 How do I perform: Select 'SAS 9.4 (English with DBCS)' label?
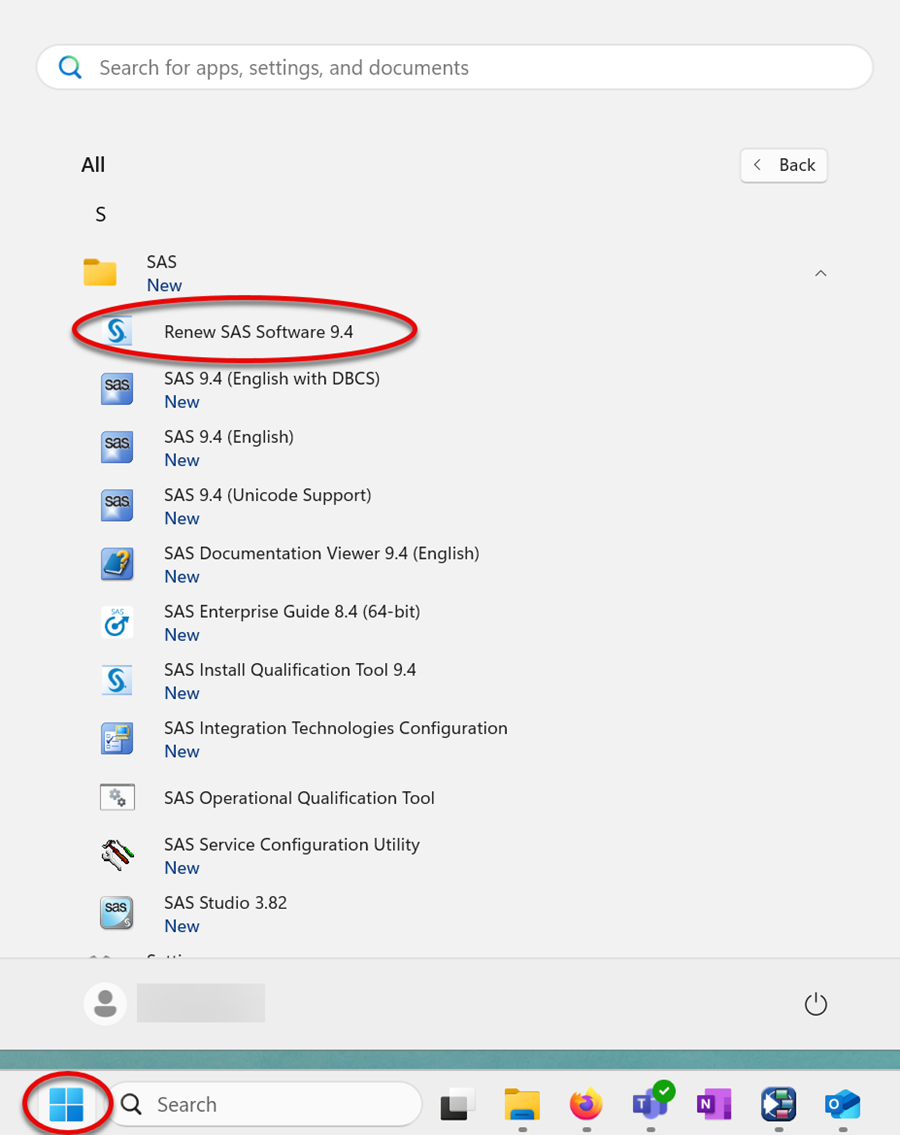pos(272,379)
